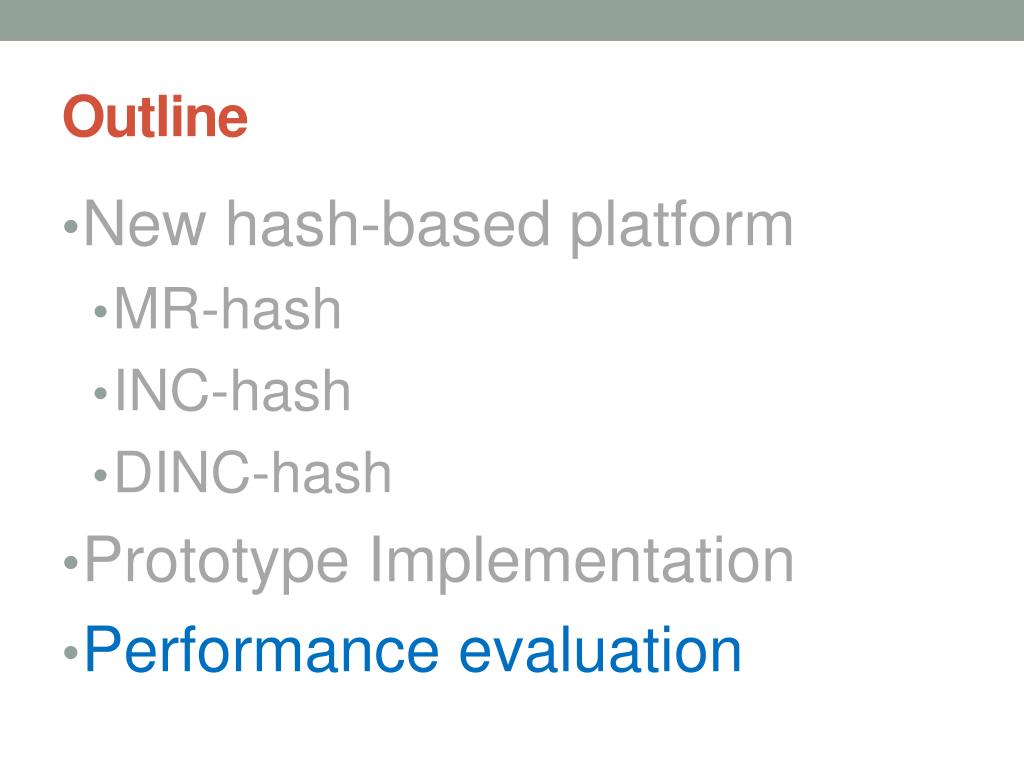Click the gray header bar at the top
This screenshot has width=1024, height=768.
pyautogui.click(x=512, y=20)
